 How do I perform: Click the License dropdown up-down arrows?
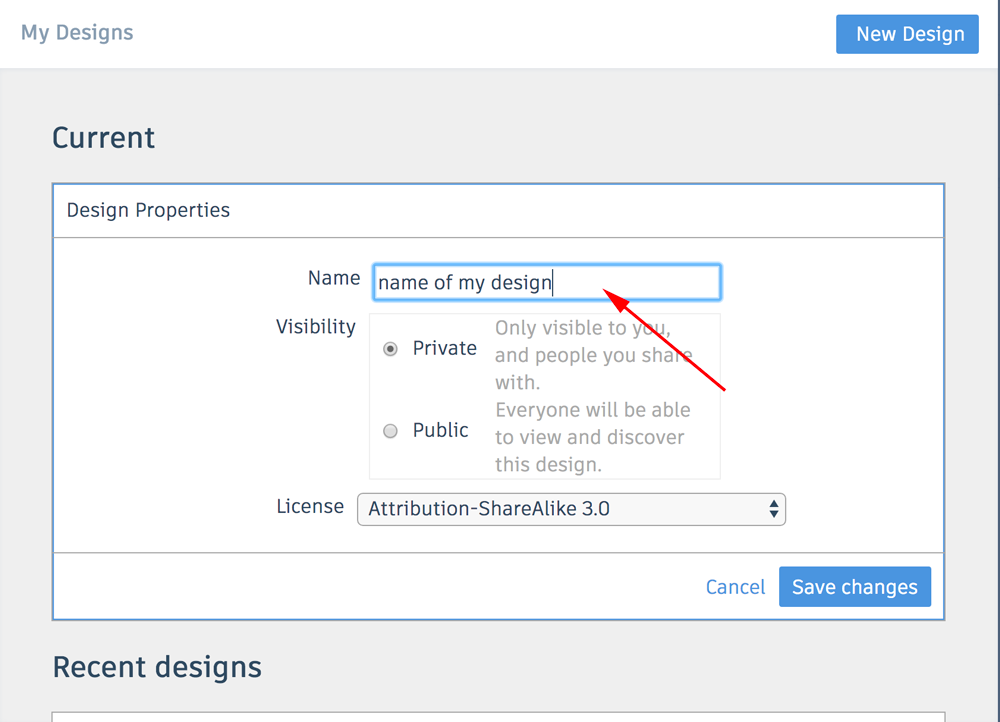click(774, 509)
